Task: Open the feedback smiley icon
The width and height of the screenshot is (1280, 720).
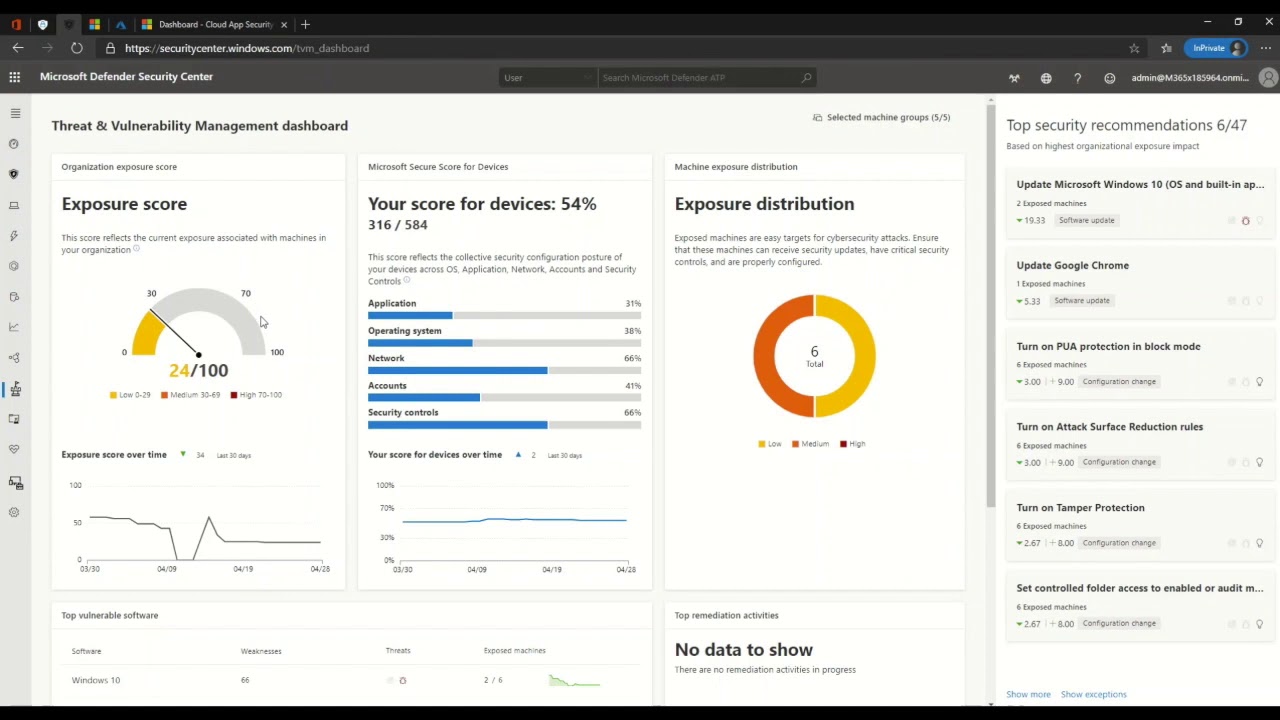Action: click(1109, 78)
